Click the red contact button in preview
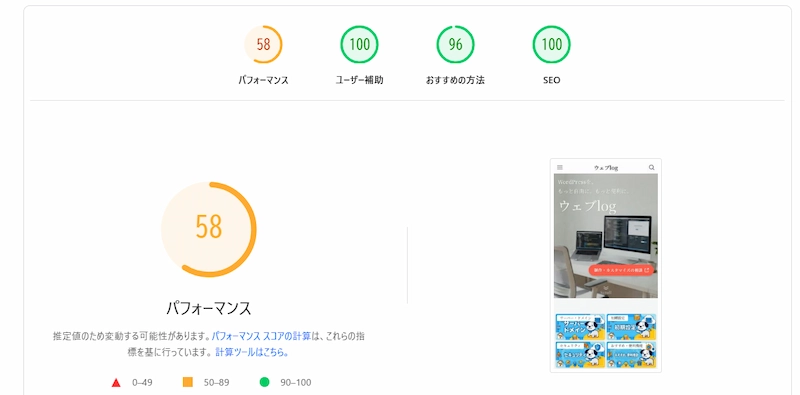This screenshot has height=395, width=800. tap(621, 270)
